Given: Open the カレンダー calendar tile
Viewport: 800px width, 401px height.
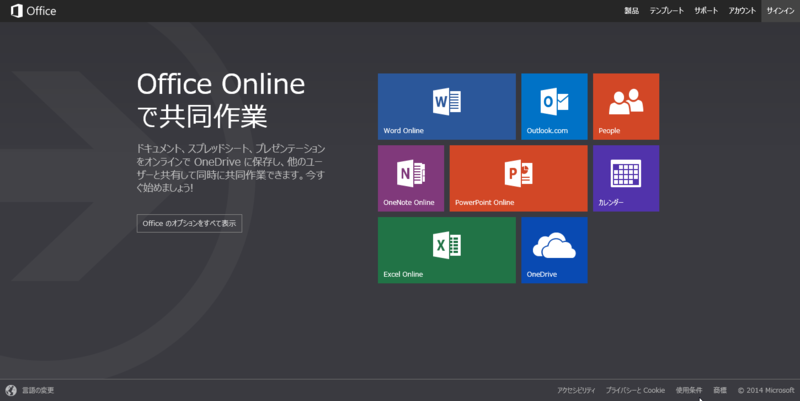Looking at the screenshot, I should [x=626, y=179].
